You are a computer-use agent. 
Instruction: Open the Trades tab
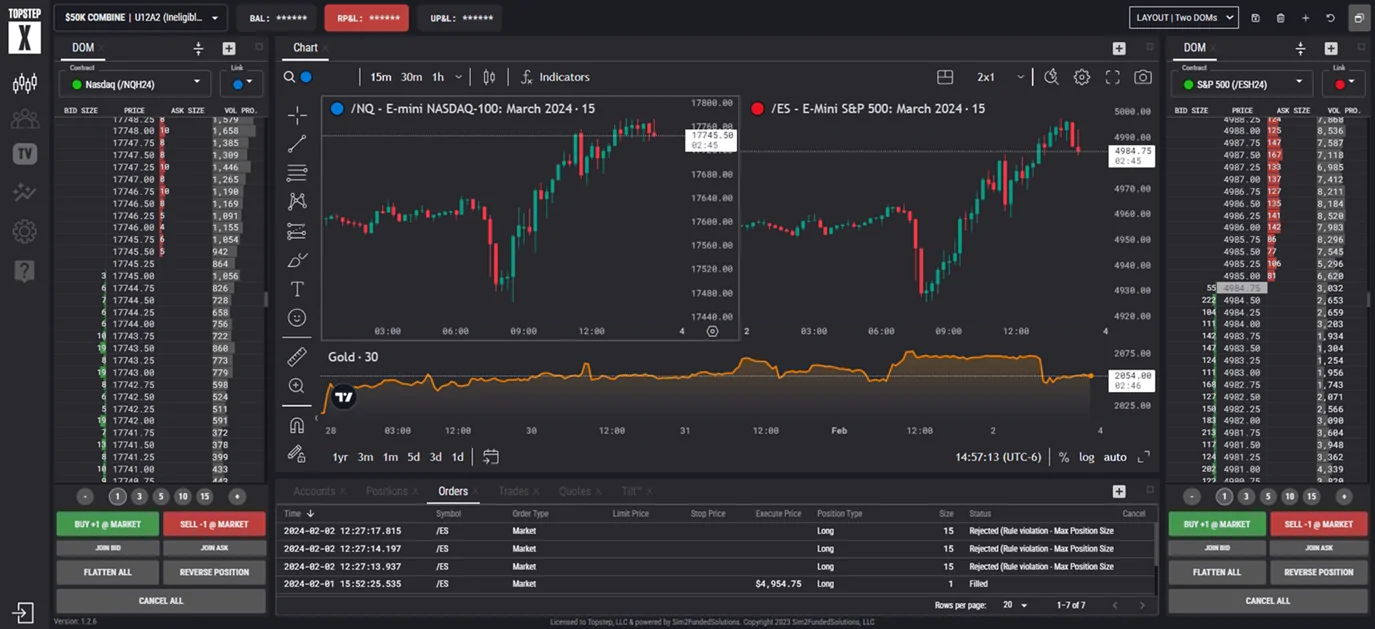(513, 491)
